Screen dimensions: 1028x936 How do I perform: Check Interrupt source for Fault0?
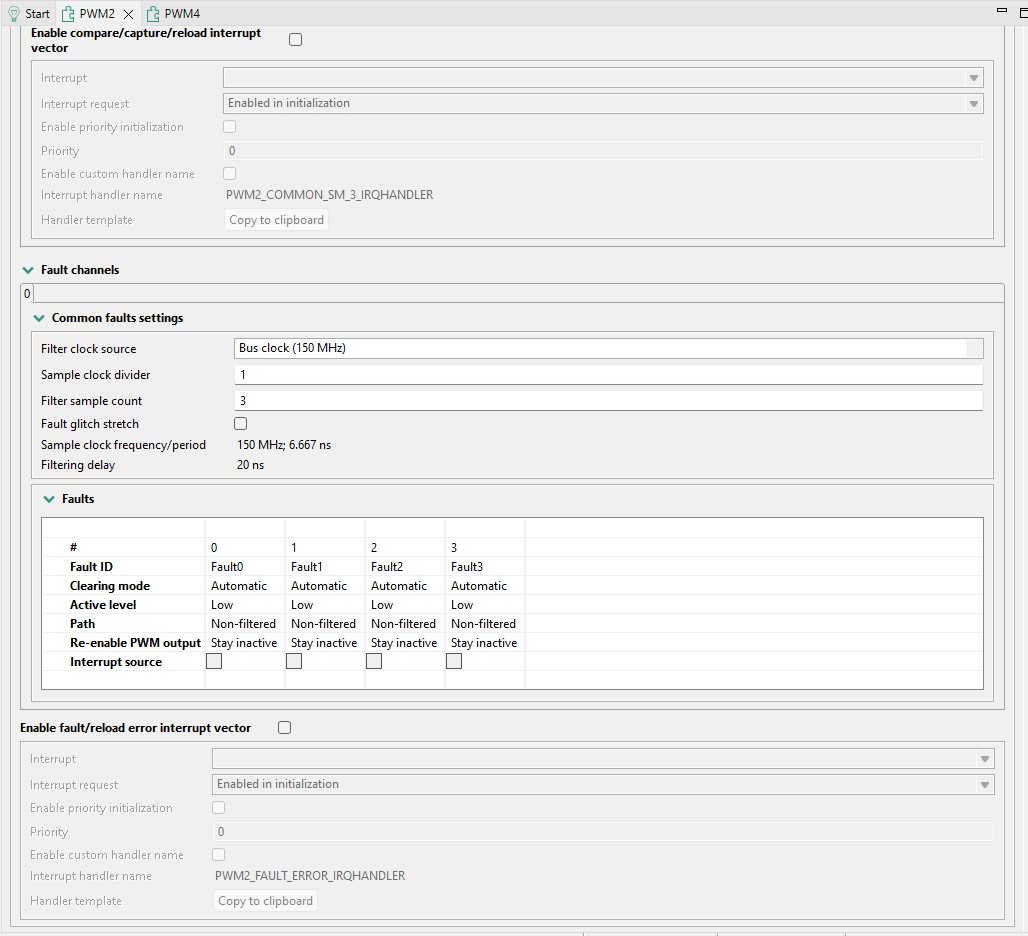[214, 661]
